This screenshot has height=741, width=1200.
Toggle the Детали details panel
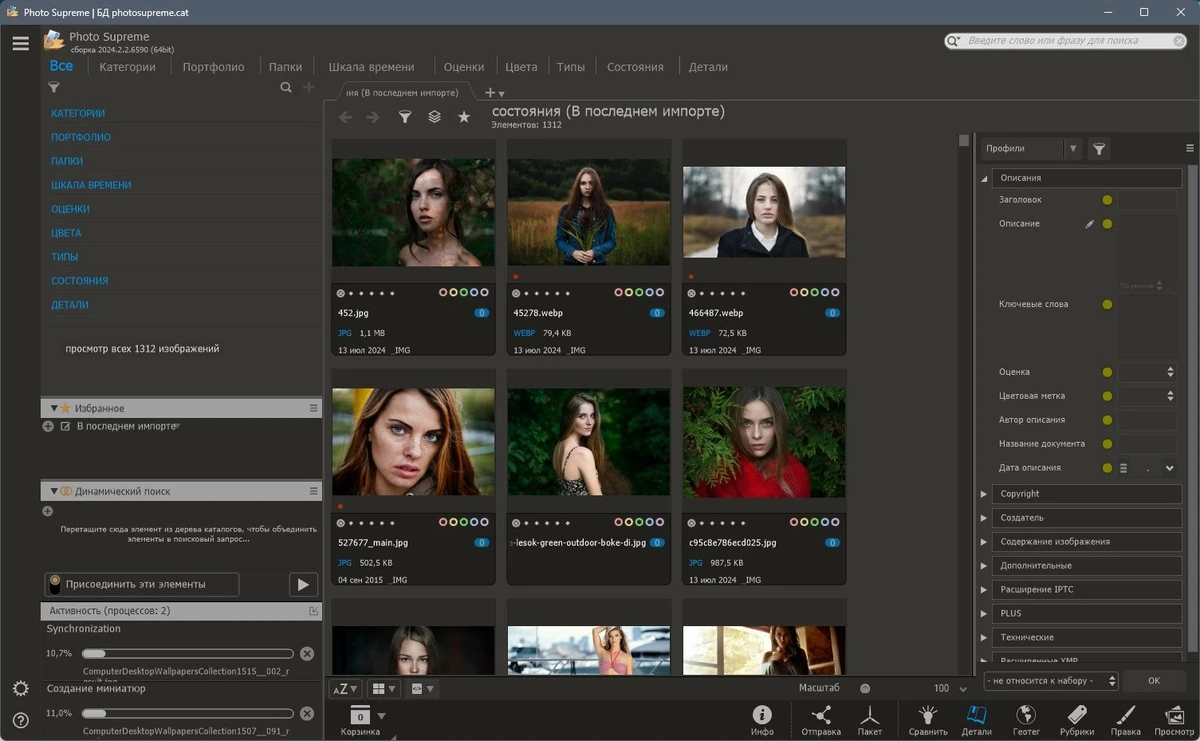(977, 720)
